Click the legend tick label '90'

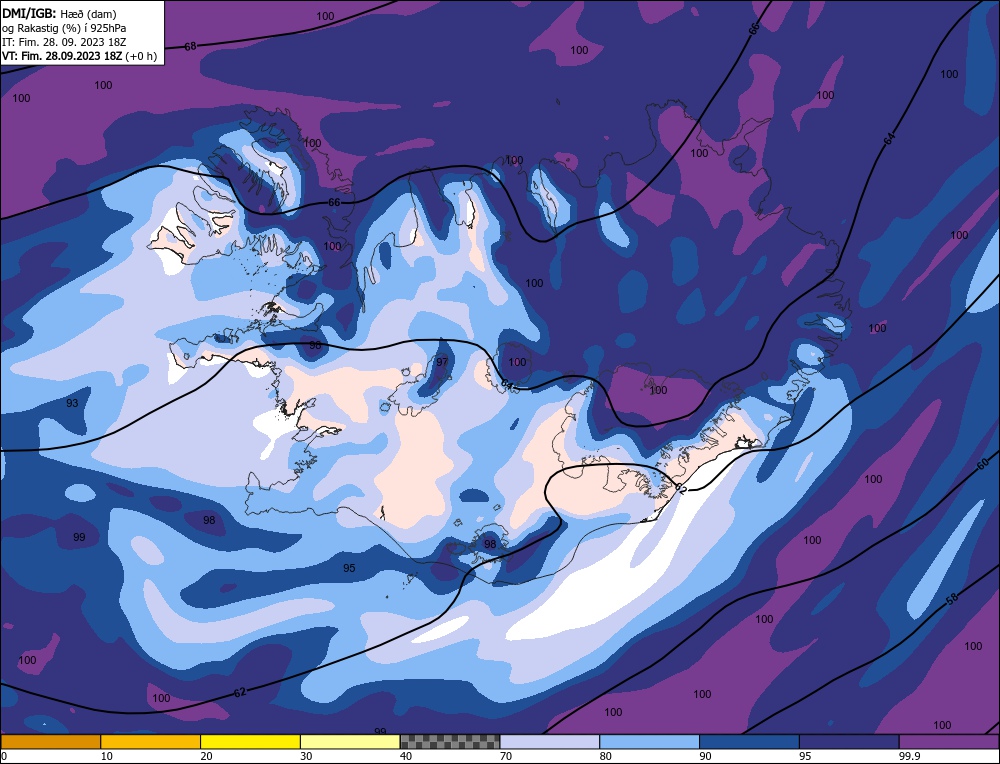coord(705,756)
